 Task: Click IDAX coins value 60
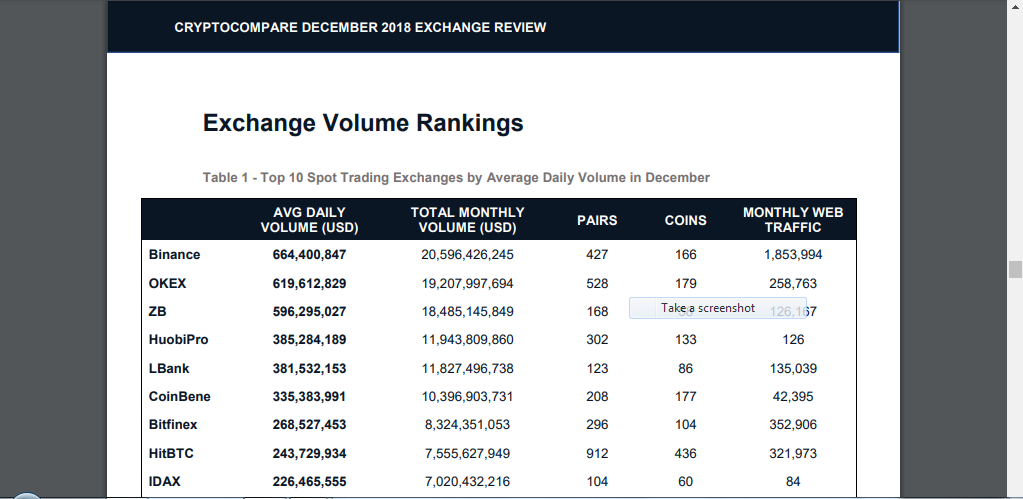coord(685,481)
